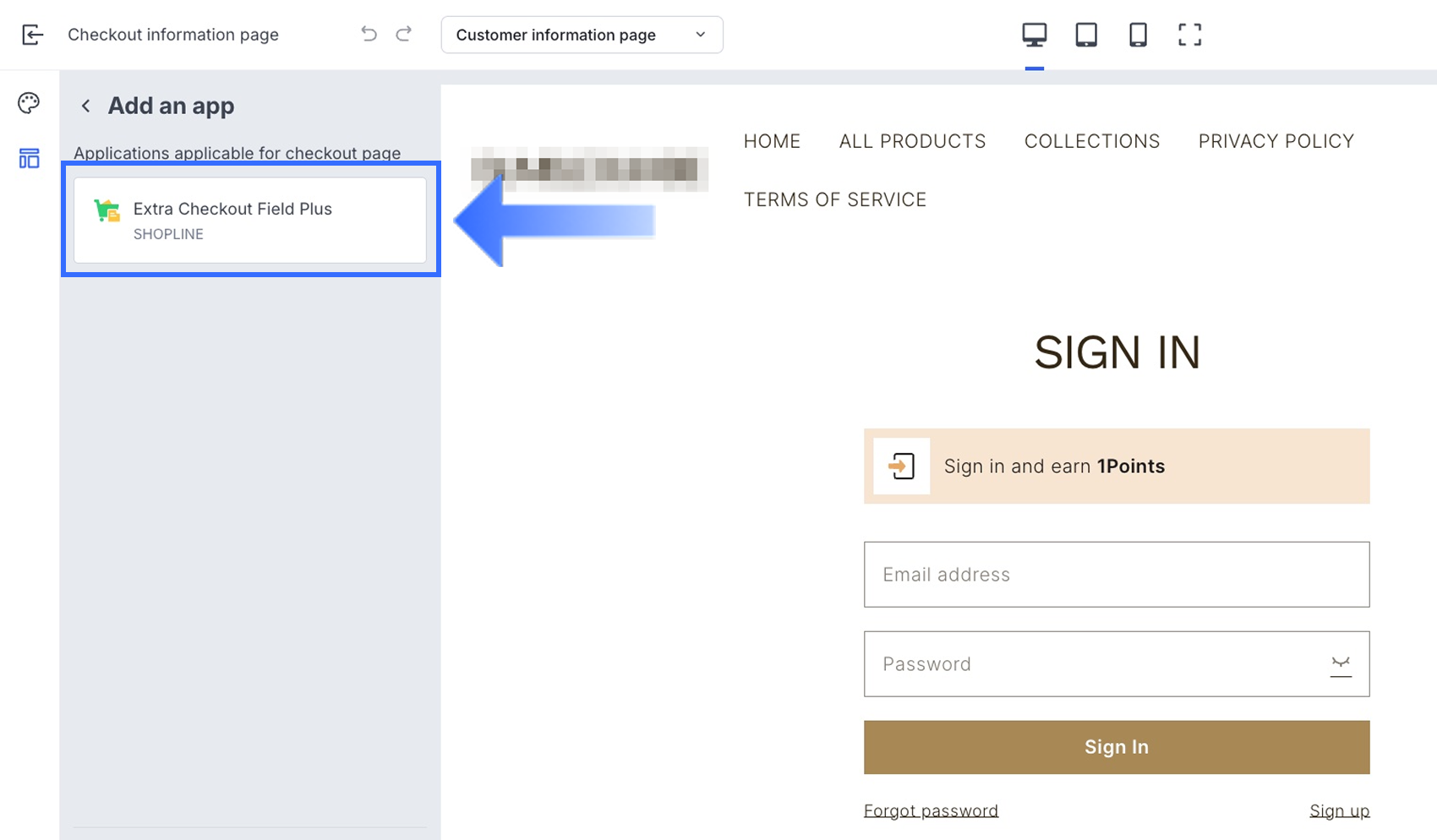Open theme settings palette icon
Screen dimensions: 1437x840
pyautogui.click(x=29, y=103)
